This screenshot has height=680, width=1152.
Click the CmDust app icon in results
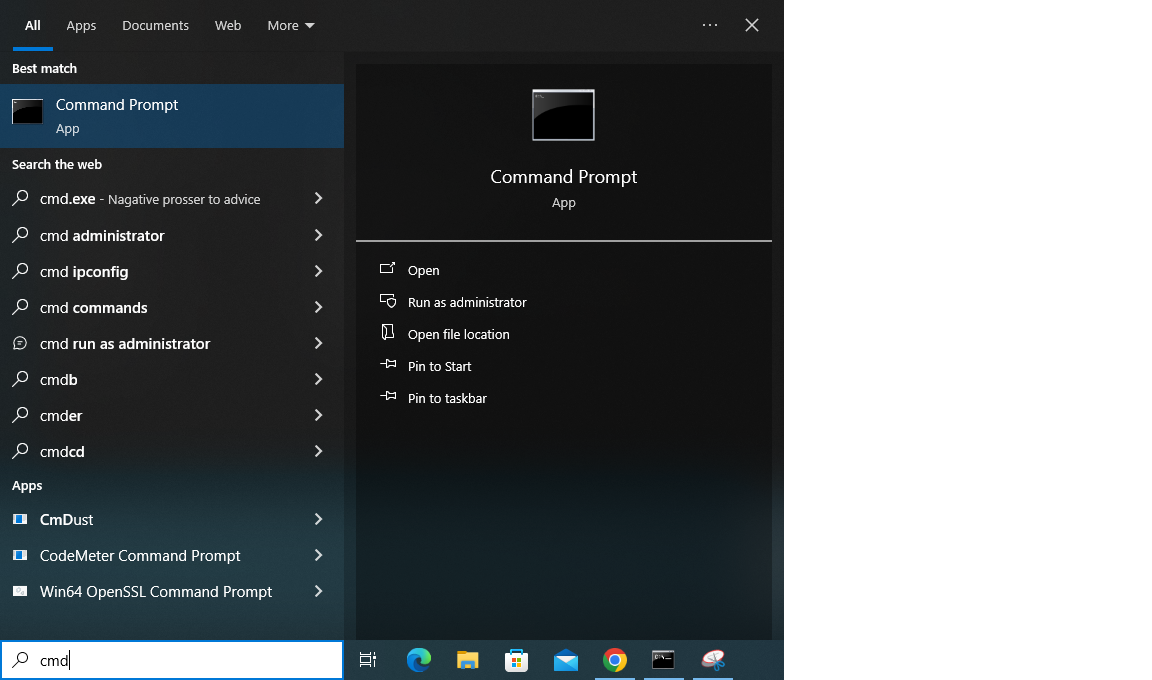click(x=20, y=519)
